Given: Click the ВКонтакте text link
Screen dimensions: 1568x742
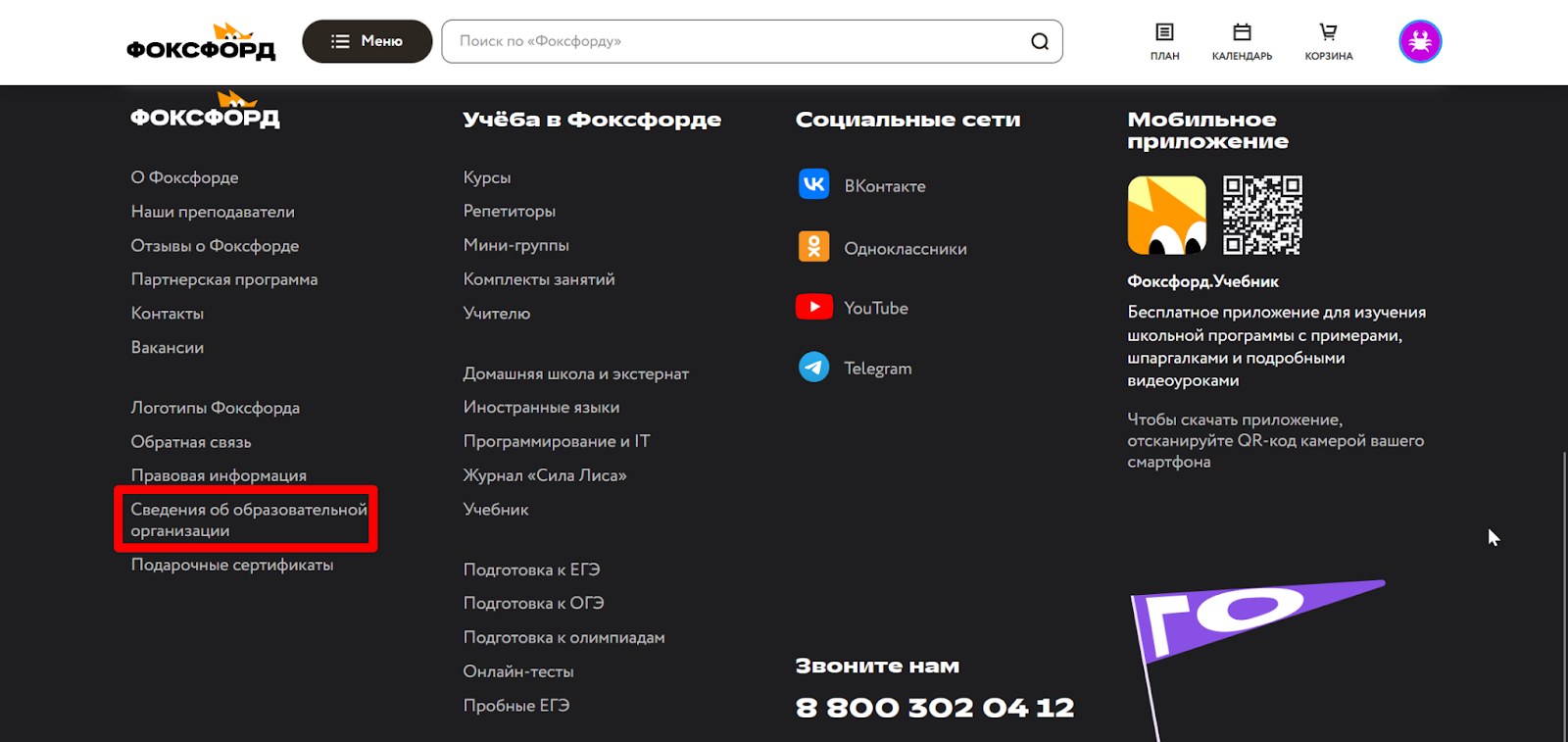Looking at the screenshot, I should [885, 186].
